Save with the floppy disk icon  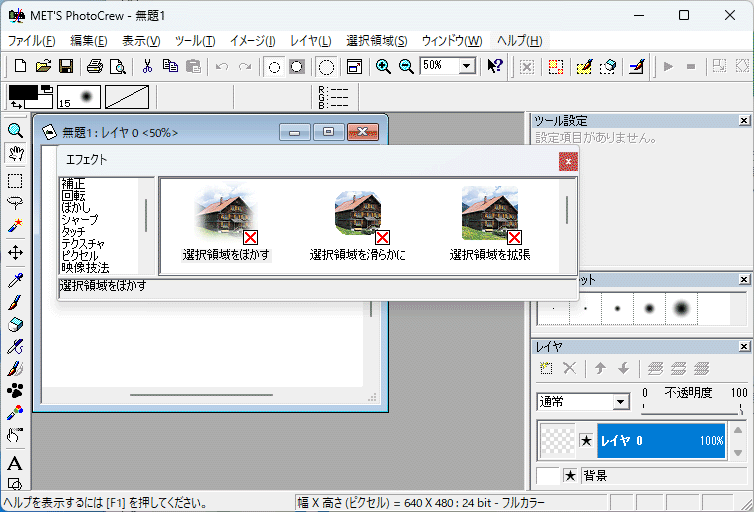tap(66, 66)
